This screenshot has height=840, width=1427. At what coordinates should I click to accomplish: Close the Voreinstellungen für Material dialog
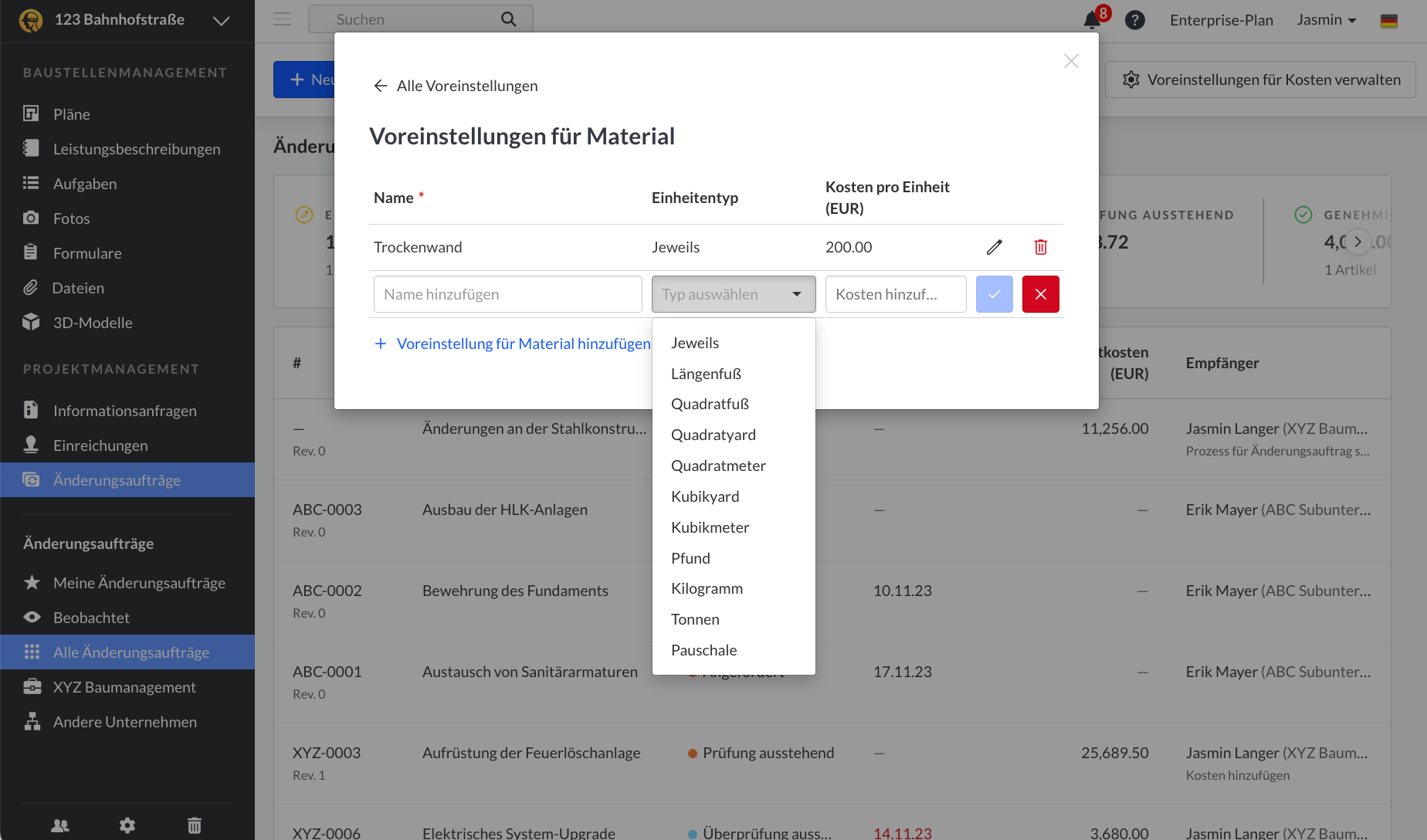pyautogui.click(x=1071, y=61)
